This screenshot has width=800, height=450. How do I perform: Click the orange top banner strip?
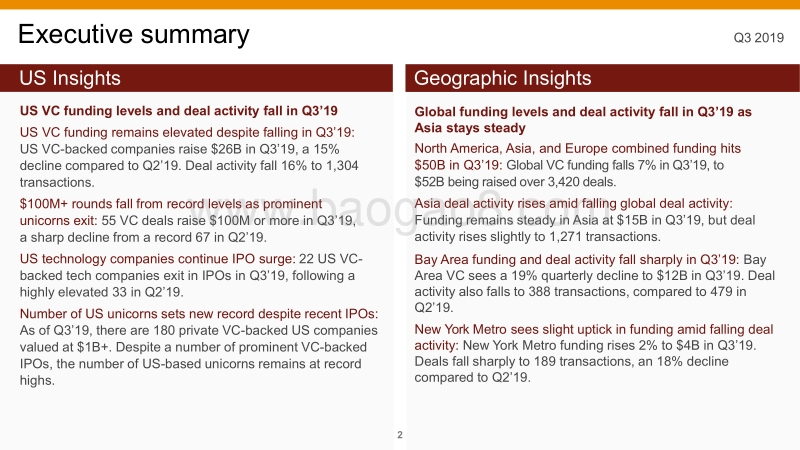(x=400, y=4)
